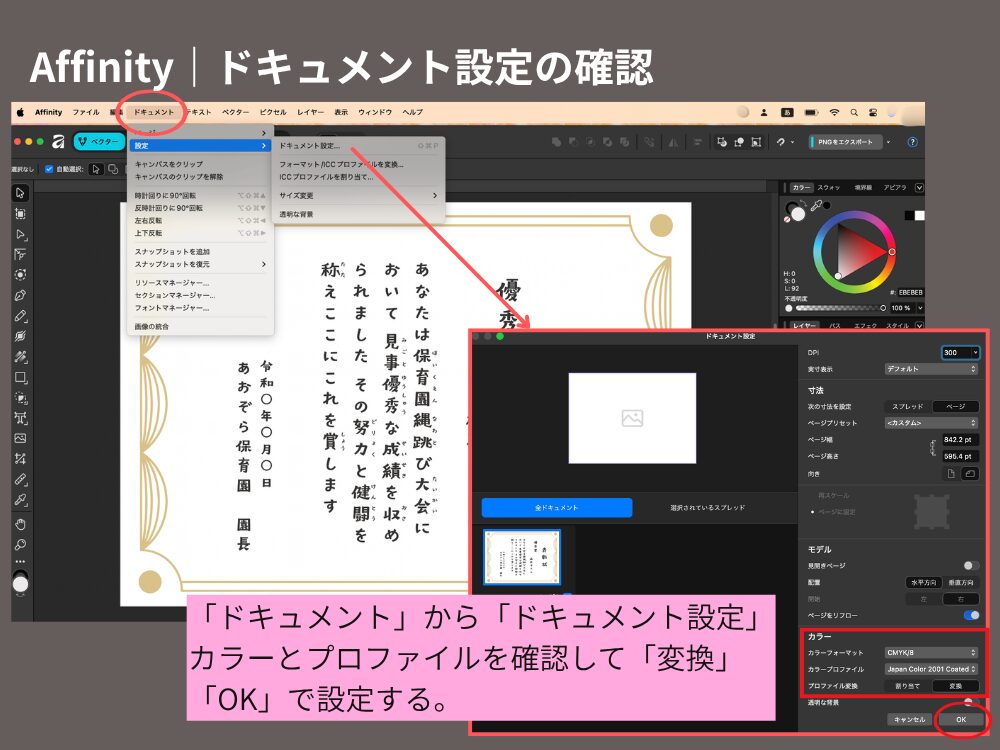Select the Pencil tool
Image resolution: width=1000 pixels, height=750 pixels.
point(20,316)
